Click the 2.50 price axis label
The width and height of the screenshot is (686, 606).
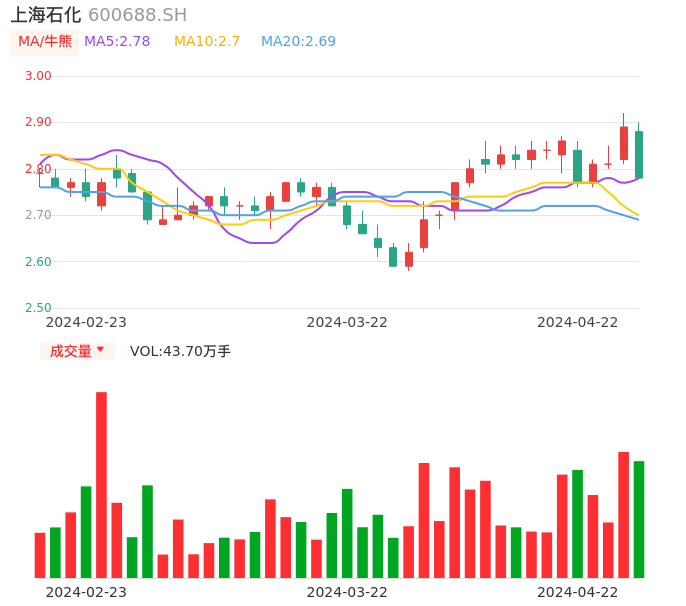[x=38, y=308]
